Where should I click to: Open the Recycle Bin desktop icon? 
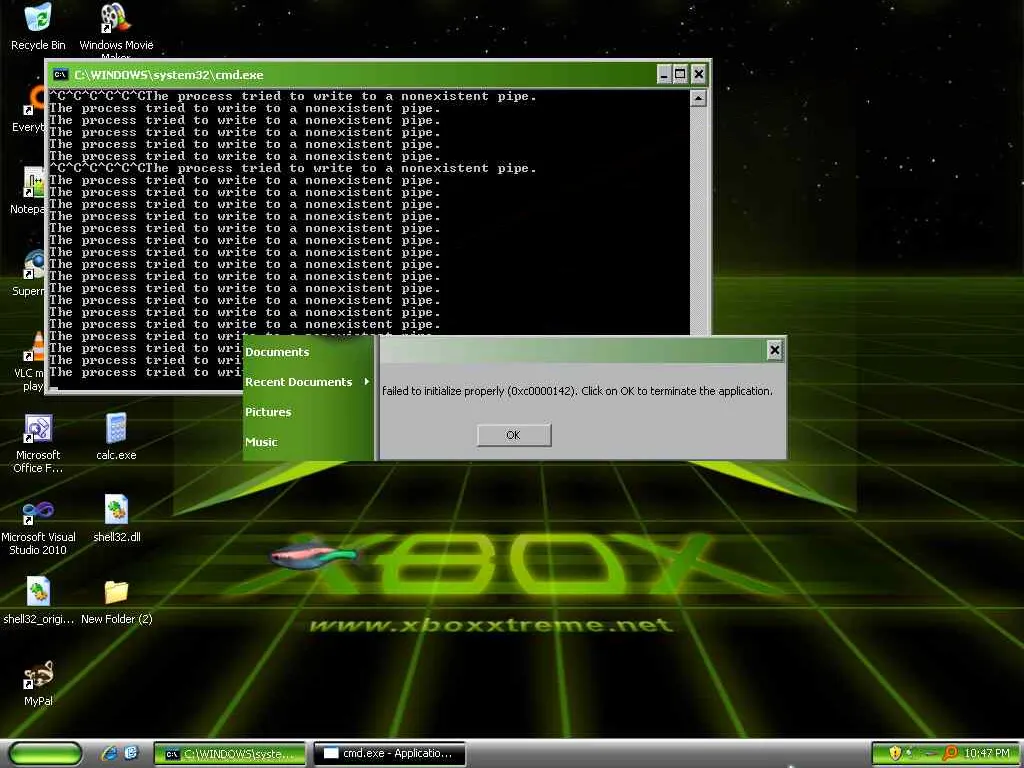(x=38, y=26)
